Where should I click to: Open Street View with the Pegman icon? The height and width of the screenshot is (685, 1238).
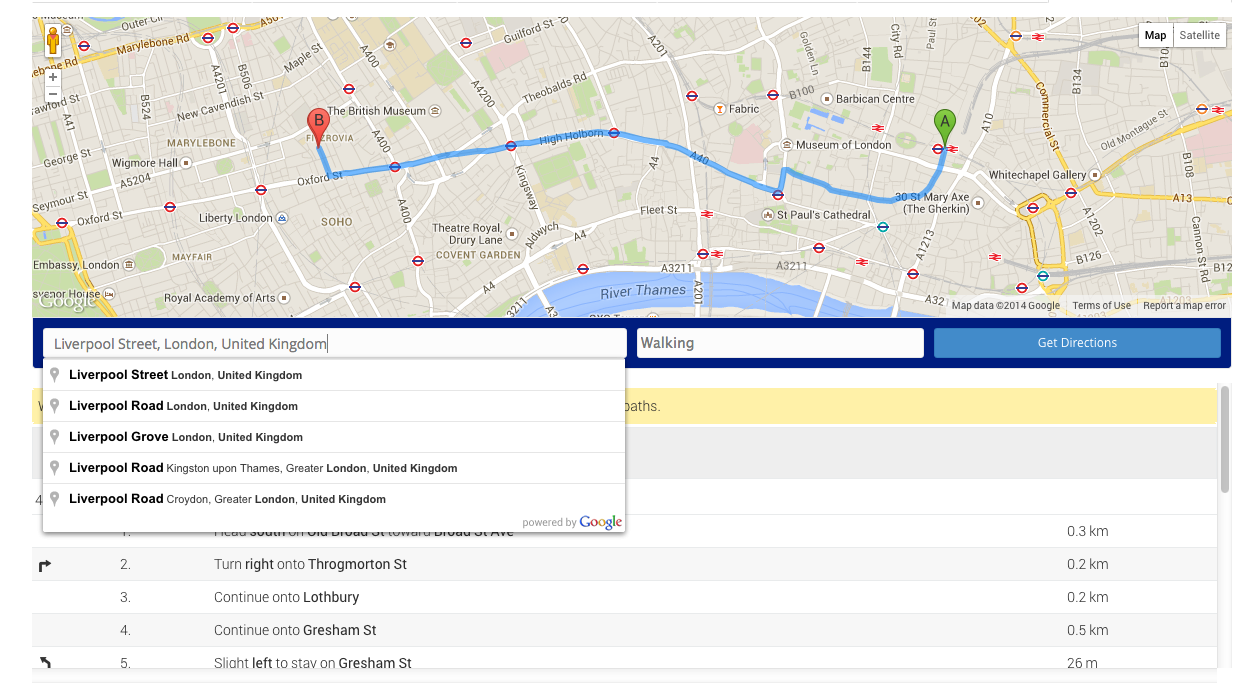[x=53, y=41]
